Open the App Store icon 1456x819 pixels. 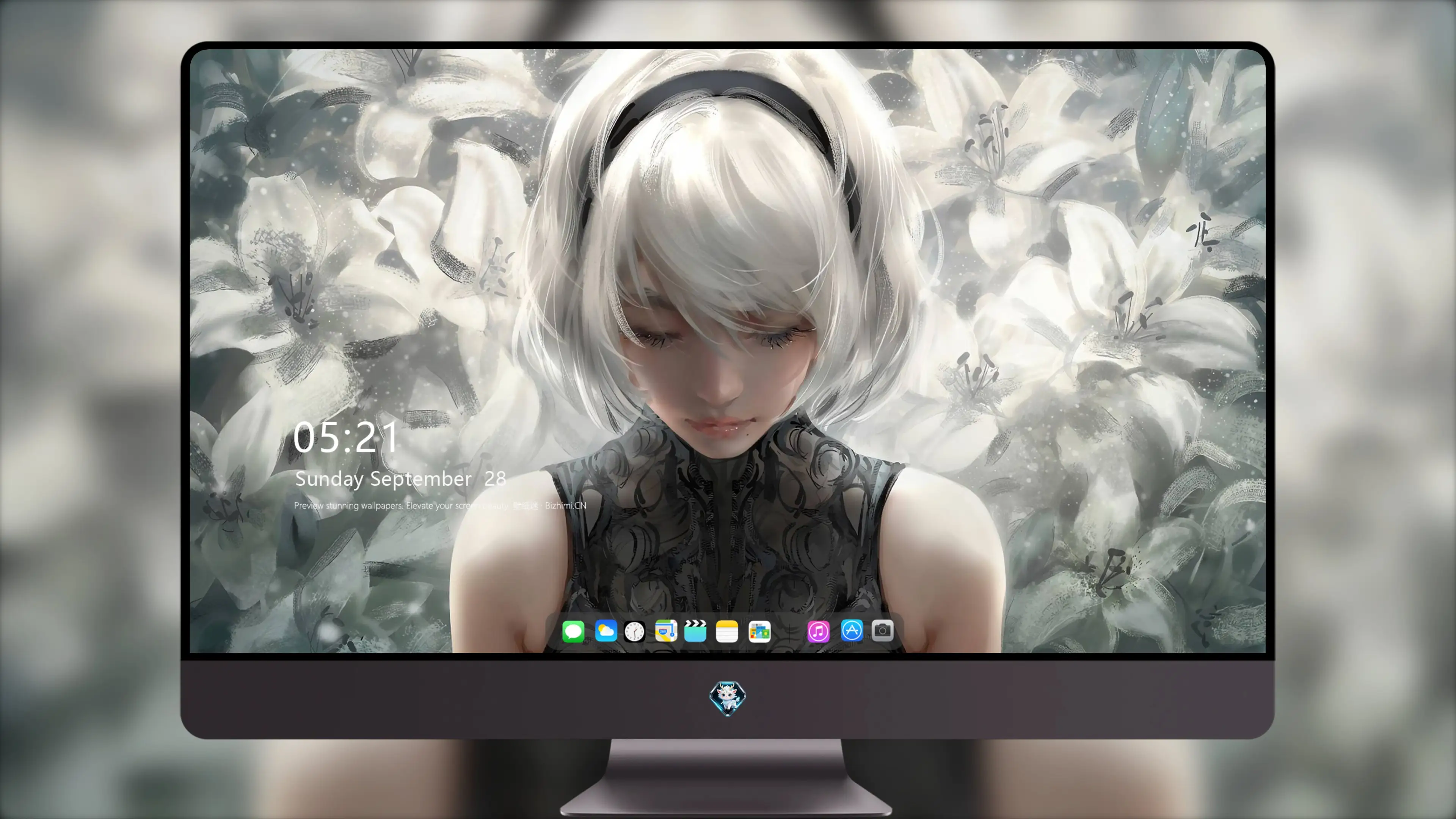click(x=852, y=630)
